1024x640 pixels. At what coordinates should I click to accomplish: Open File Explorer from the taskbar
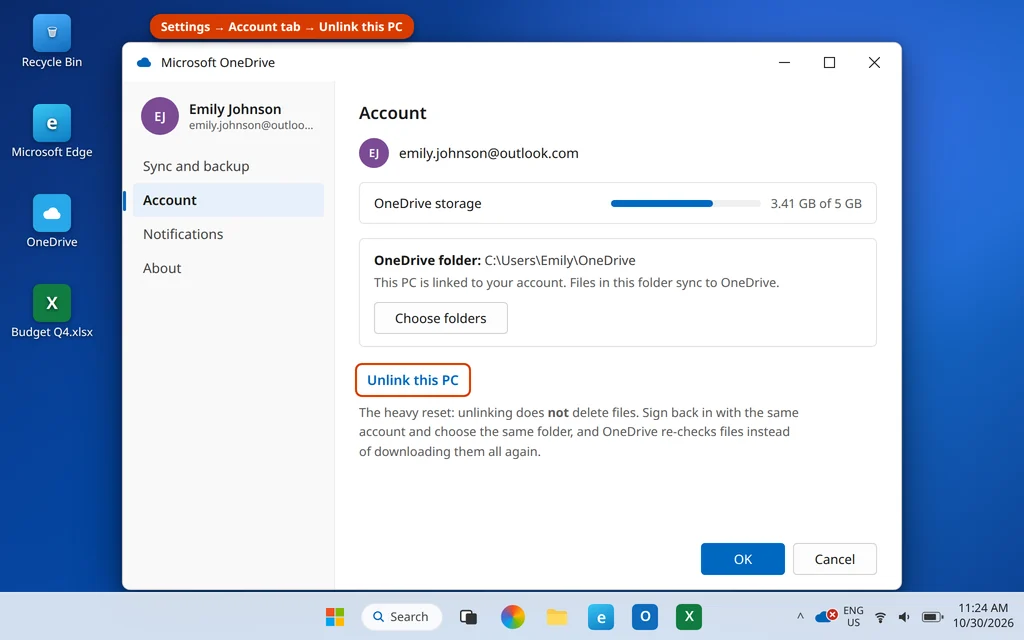pos(557,616)
